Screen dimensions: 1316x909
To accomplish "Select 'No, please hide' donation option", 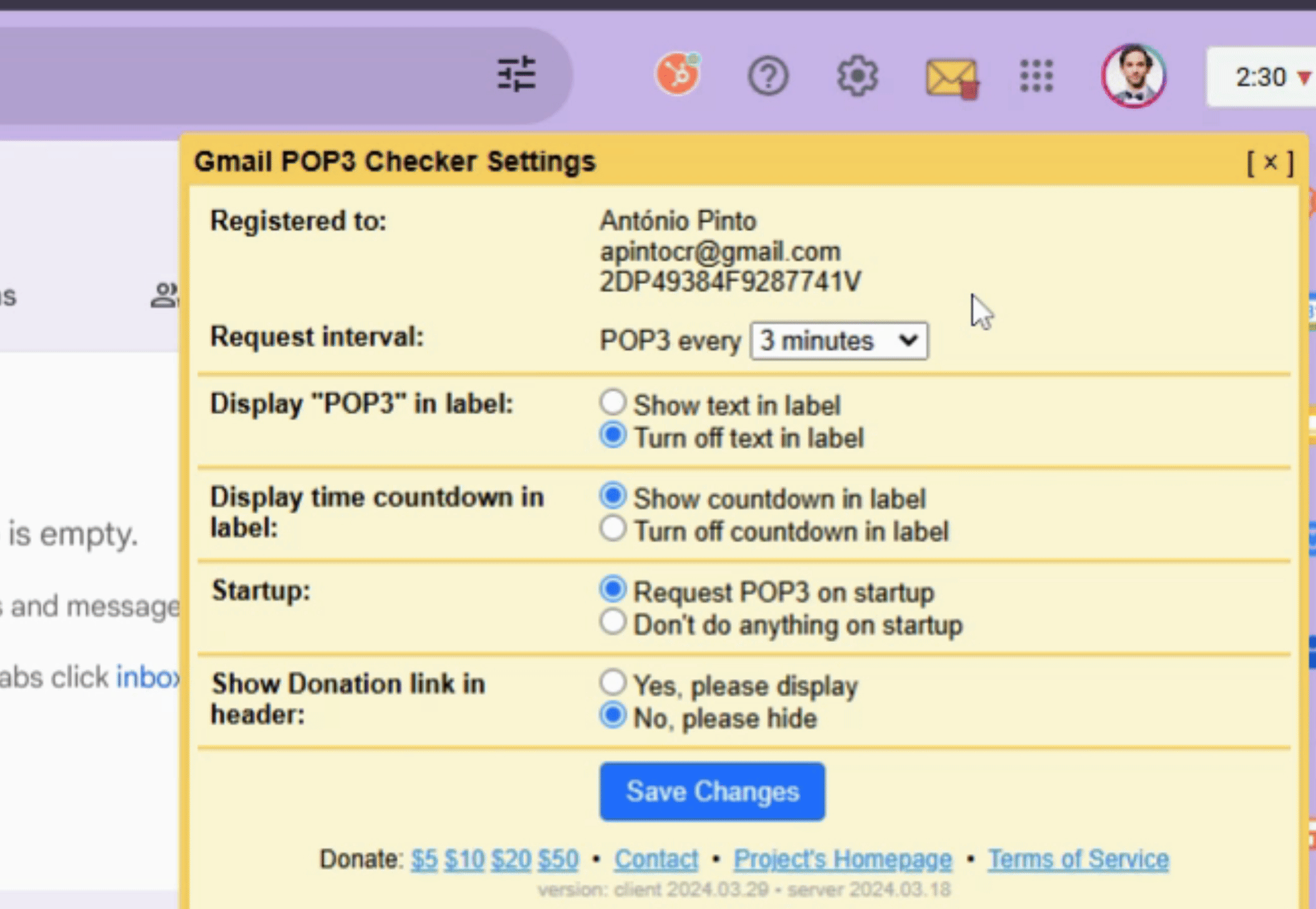I will point(613,715).
